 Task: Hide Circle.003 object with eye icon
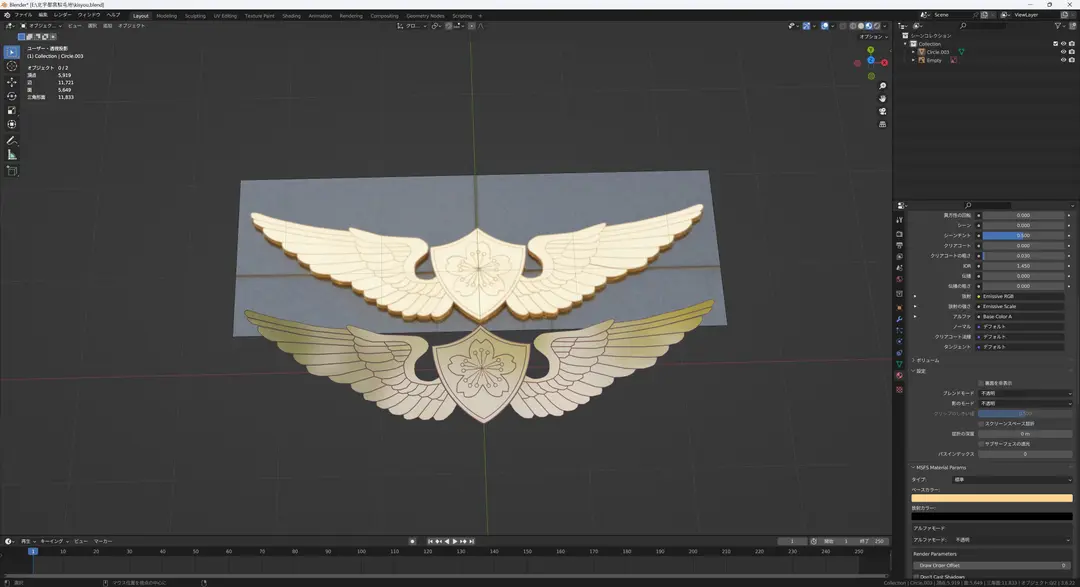(x=1063, y=52)
